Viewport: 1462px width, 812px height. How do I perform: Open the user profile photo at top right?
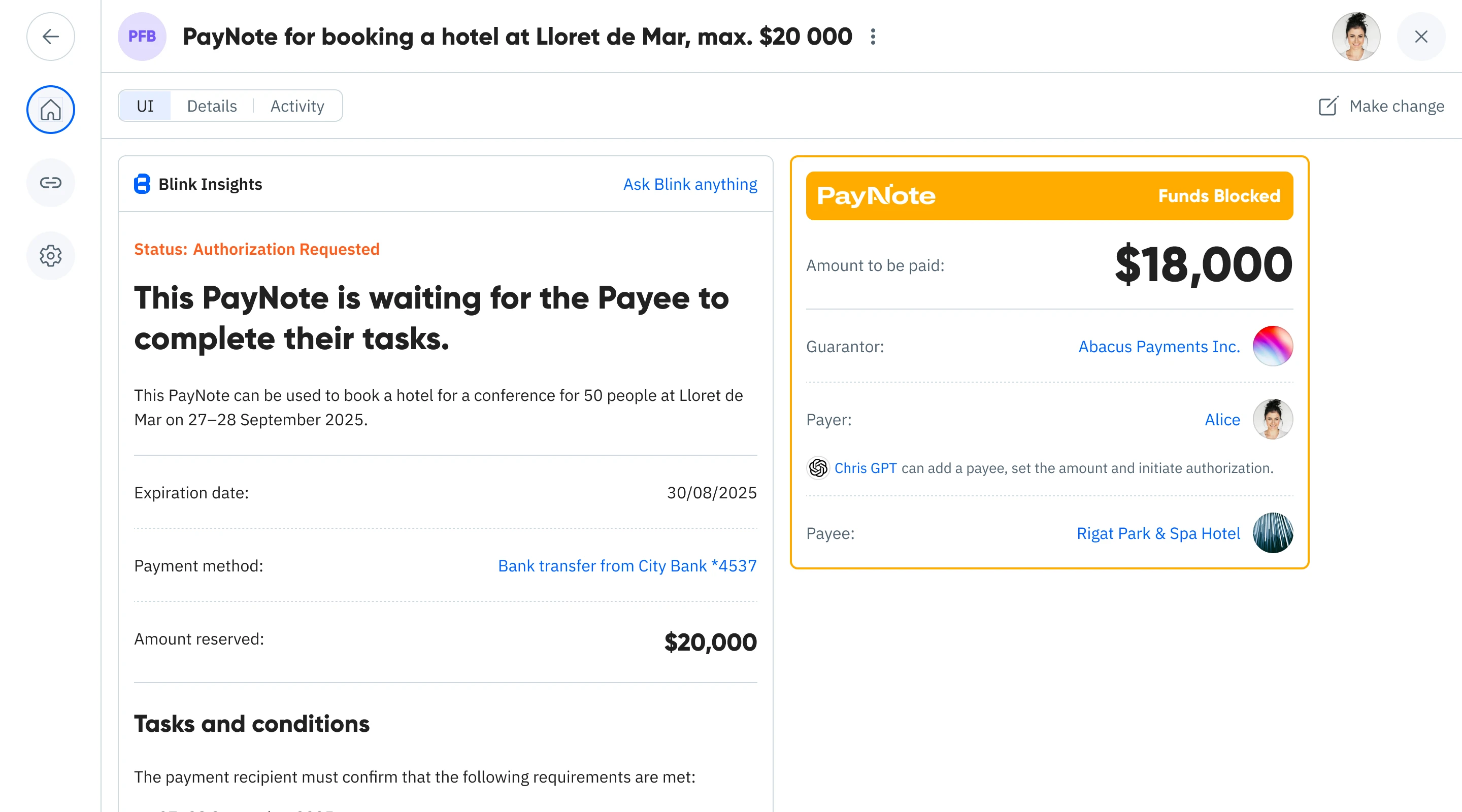1356,37
